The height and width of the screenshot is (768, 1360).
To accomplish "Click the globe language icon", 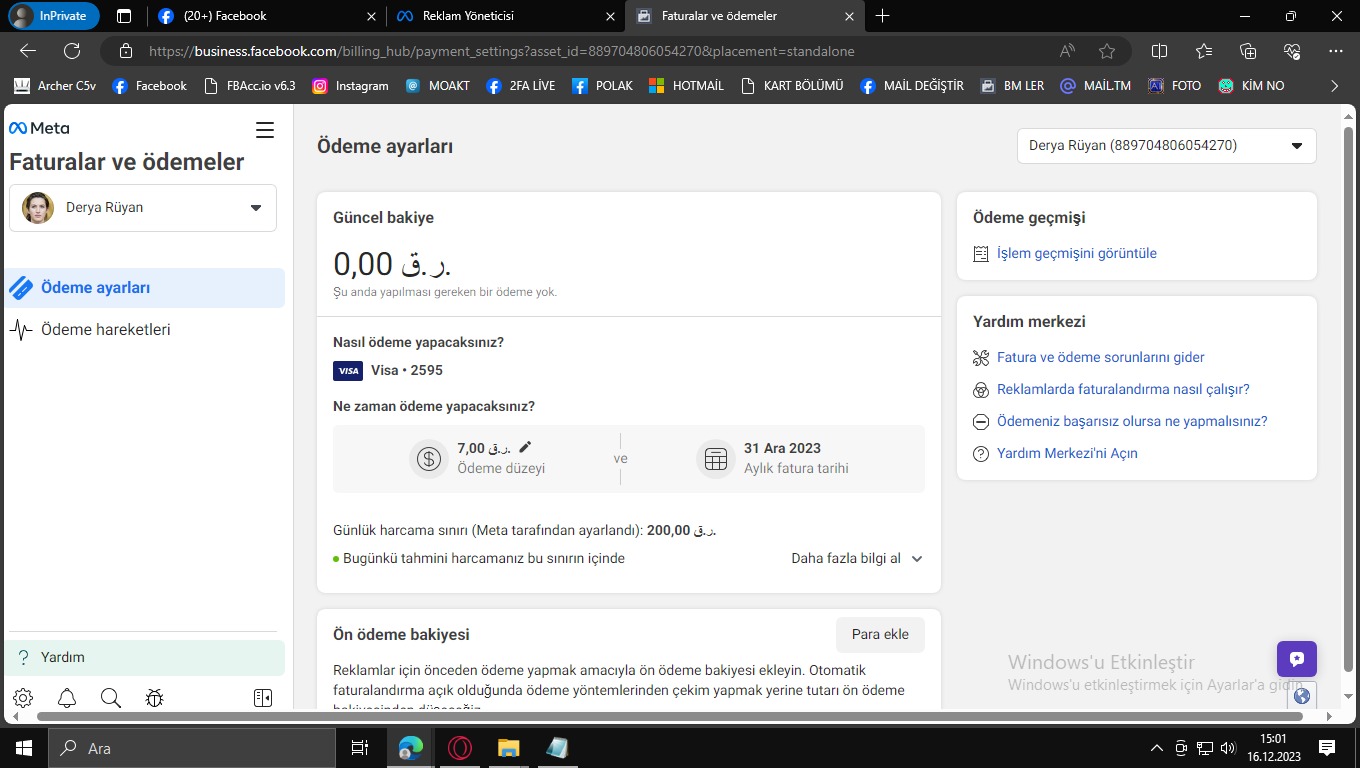I will coord(1301,696).
